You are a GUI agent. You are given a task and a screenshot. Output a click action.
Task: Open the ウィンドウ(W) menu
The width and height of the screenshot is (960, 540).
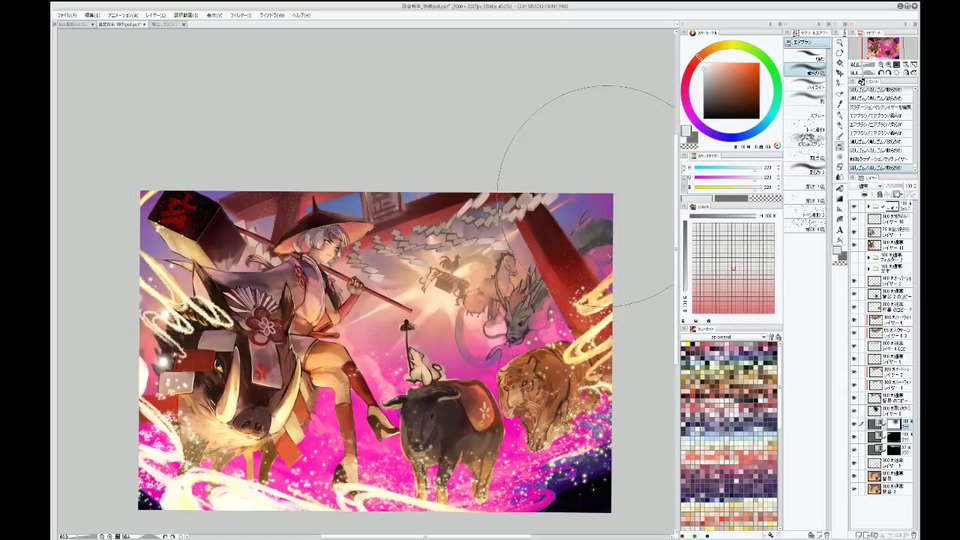(x=272, y=15)
